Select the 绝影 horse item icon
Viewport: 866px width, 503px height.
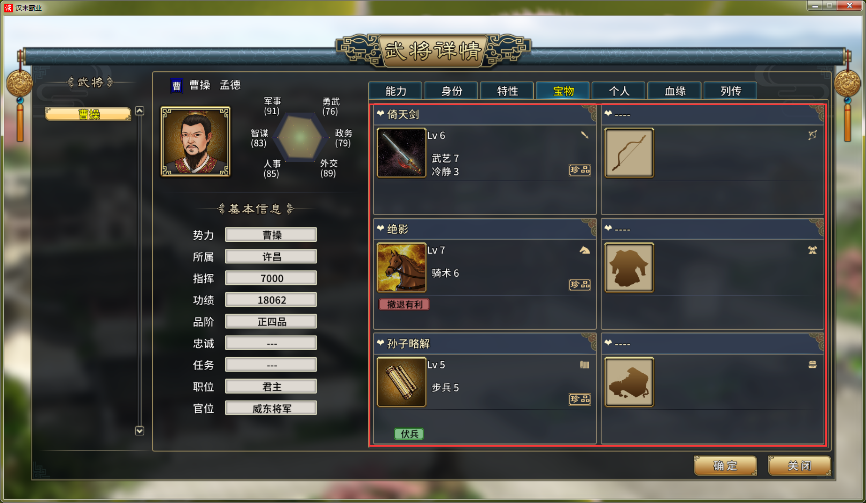(x=401, y=268)
